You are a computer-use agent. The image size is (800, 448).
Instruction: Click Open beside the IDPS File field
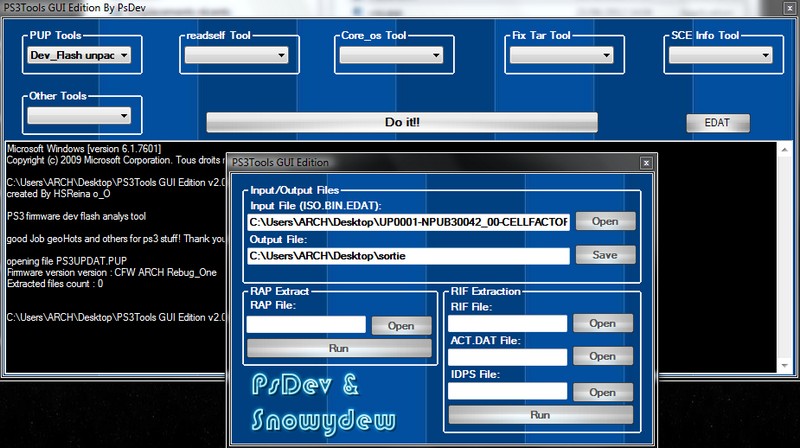pyautogui.click(x=602, y=391)
